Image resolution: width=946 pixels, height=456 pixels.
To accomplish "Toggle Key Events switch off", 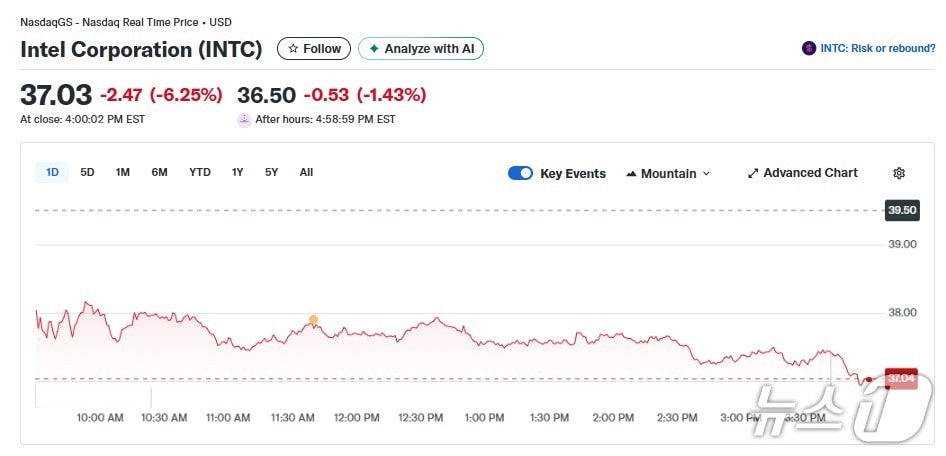I will [520, 173].
